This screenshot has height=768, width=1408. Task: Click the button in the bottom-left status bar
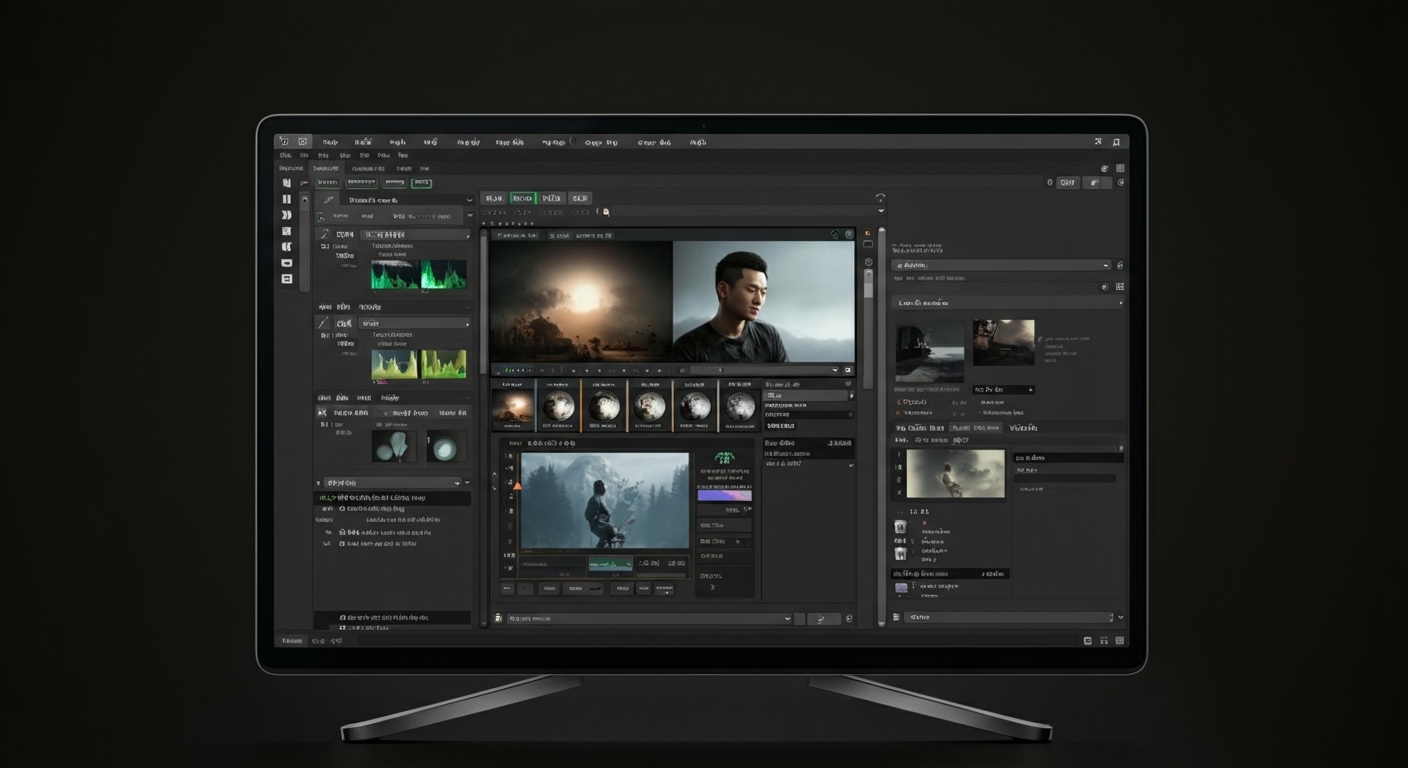291,640
